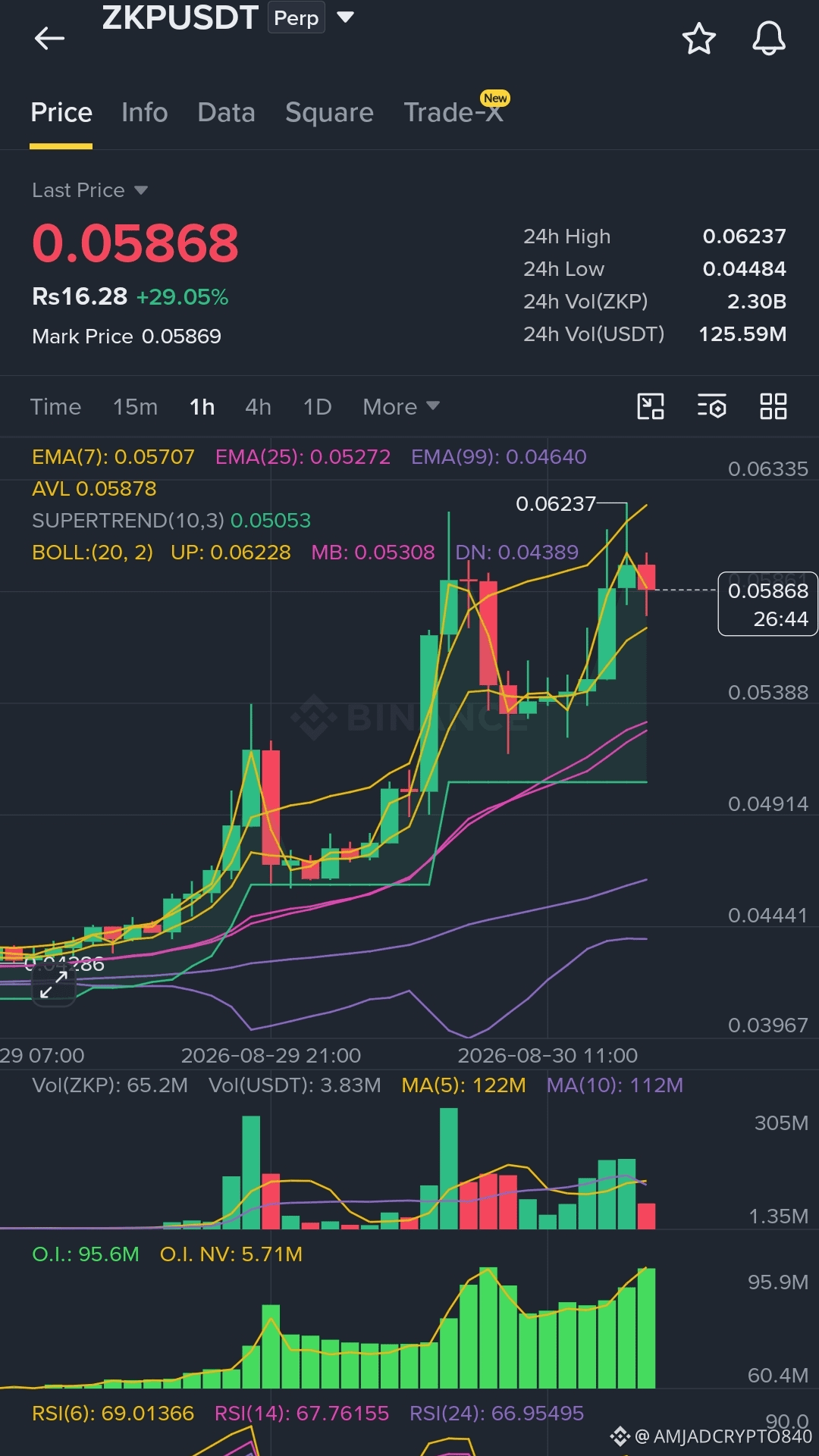Select the 1D chart interval
The image size is (819, 1456).
(317, 407)
